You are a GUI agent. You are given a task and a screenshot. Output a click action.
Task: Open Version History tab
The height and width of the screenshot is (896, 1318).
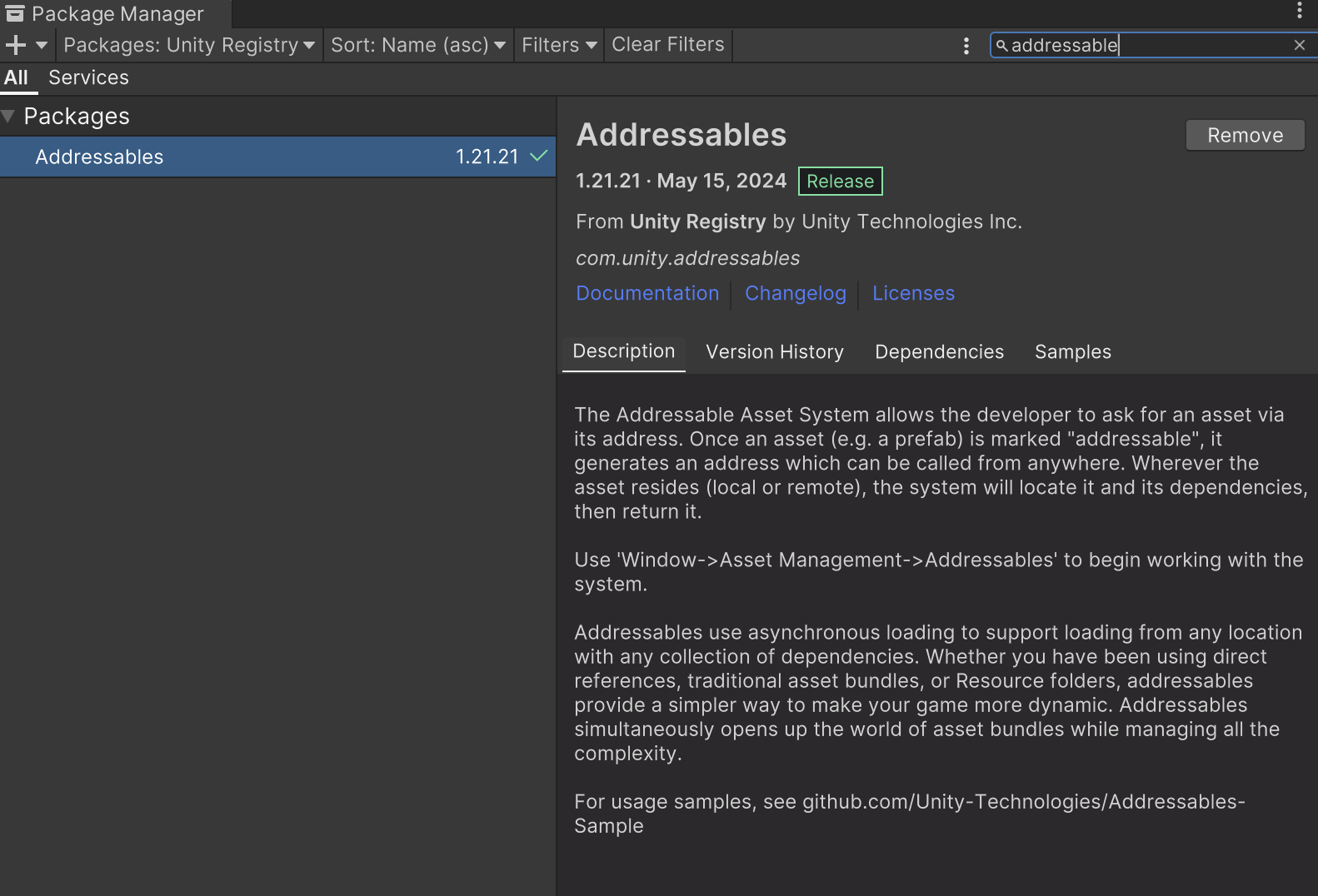point(775,352)
